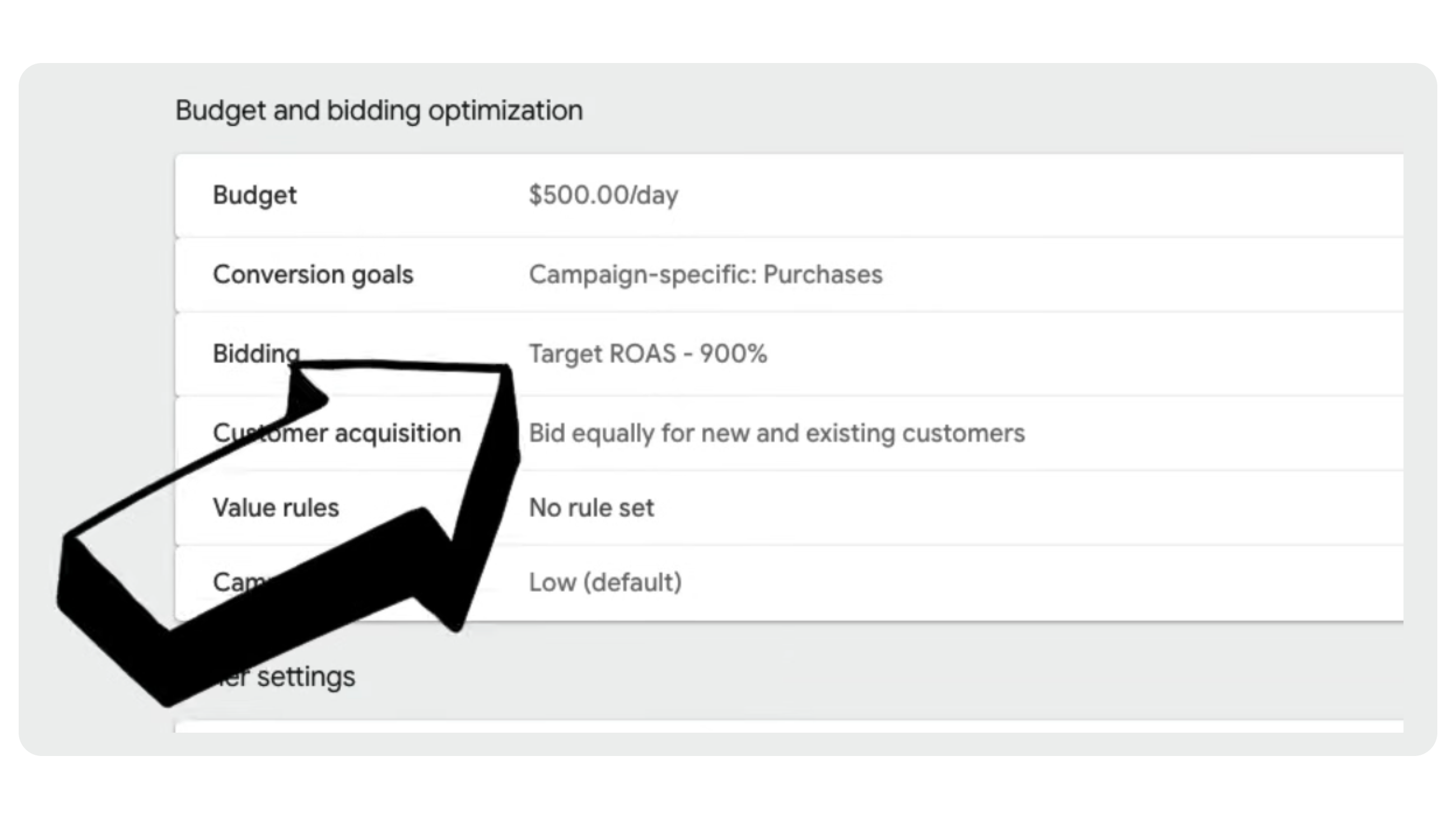Open the Budget row label
Viewport: 1456px width, 819px height.
[255, 195]
